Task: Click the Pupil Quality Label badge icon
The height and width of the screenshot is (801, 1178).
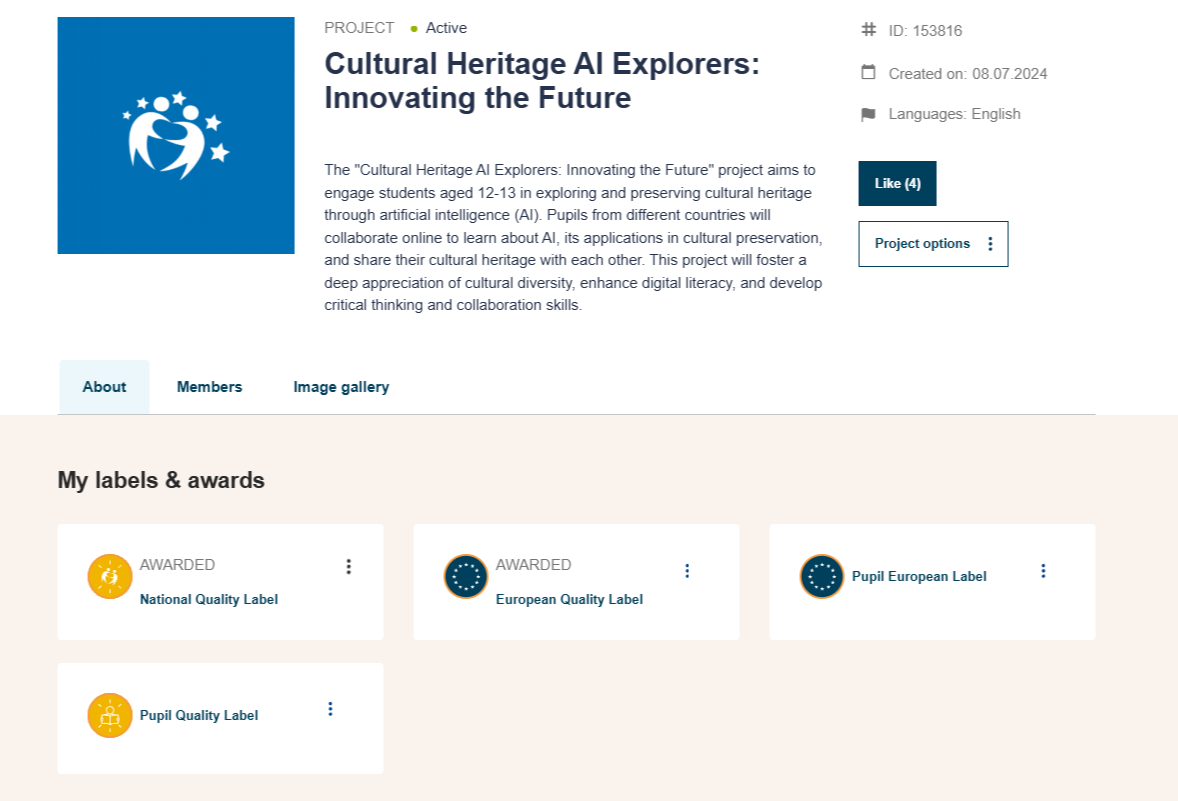Action: [110, 715]
